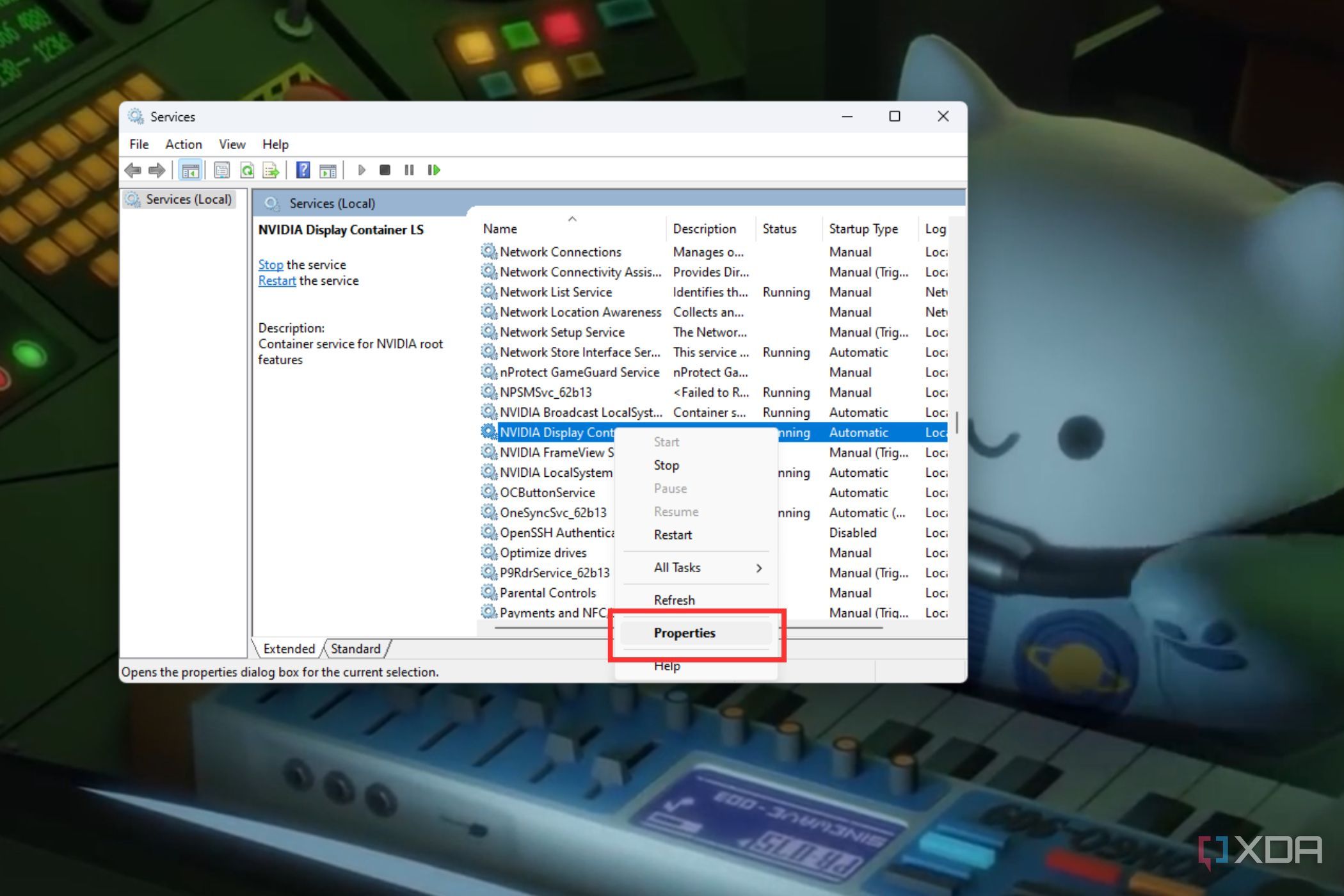Click the Back navigation arrow
Viewport: 1344px width, 896px height.
click(133, 170)
